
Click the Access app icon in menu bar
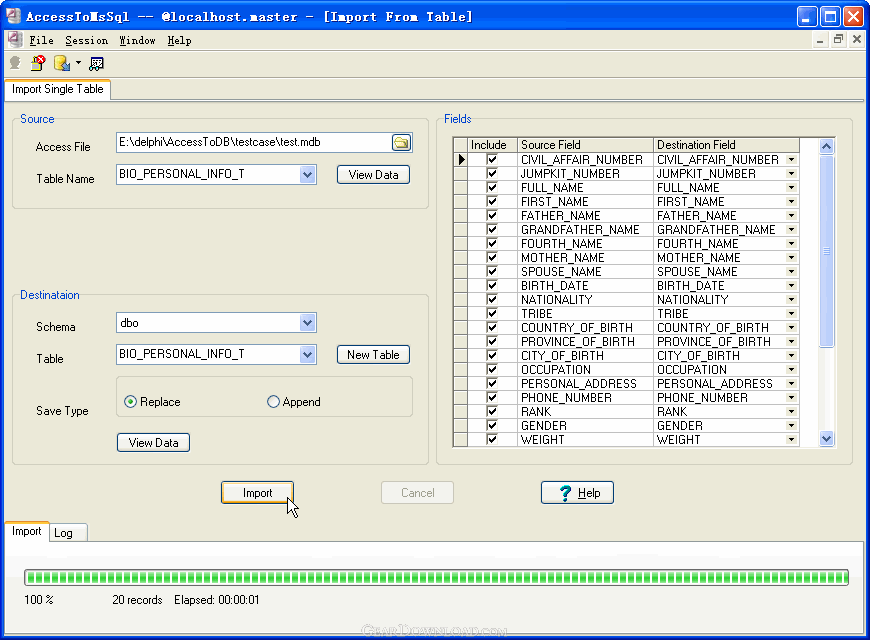pos(15,40)
